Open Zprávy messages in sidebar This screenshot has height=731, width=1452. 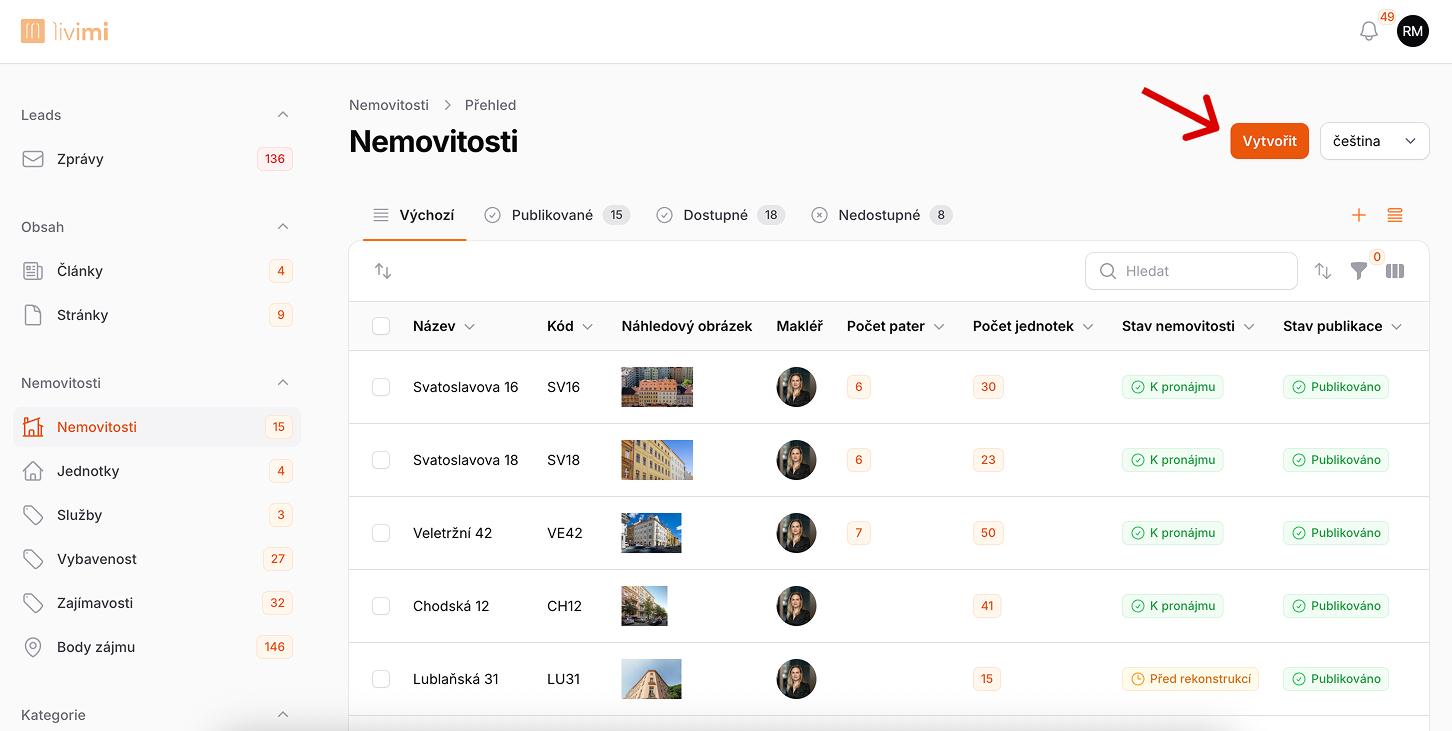click(157, 159)
